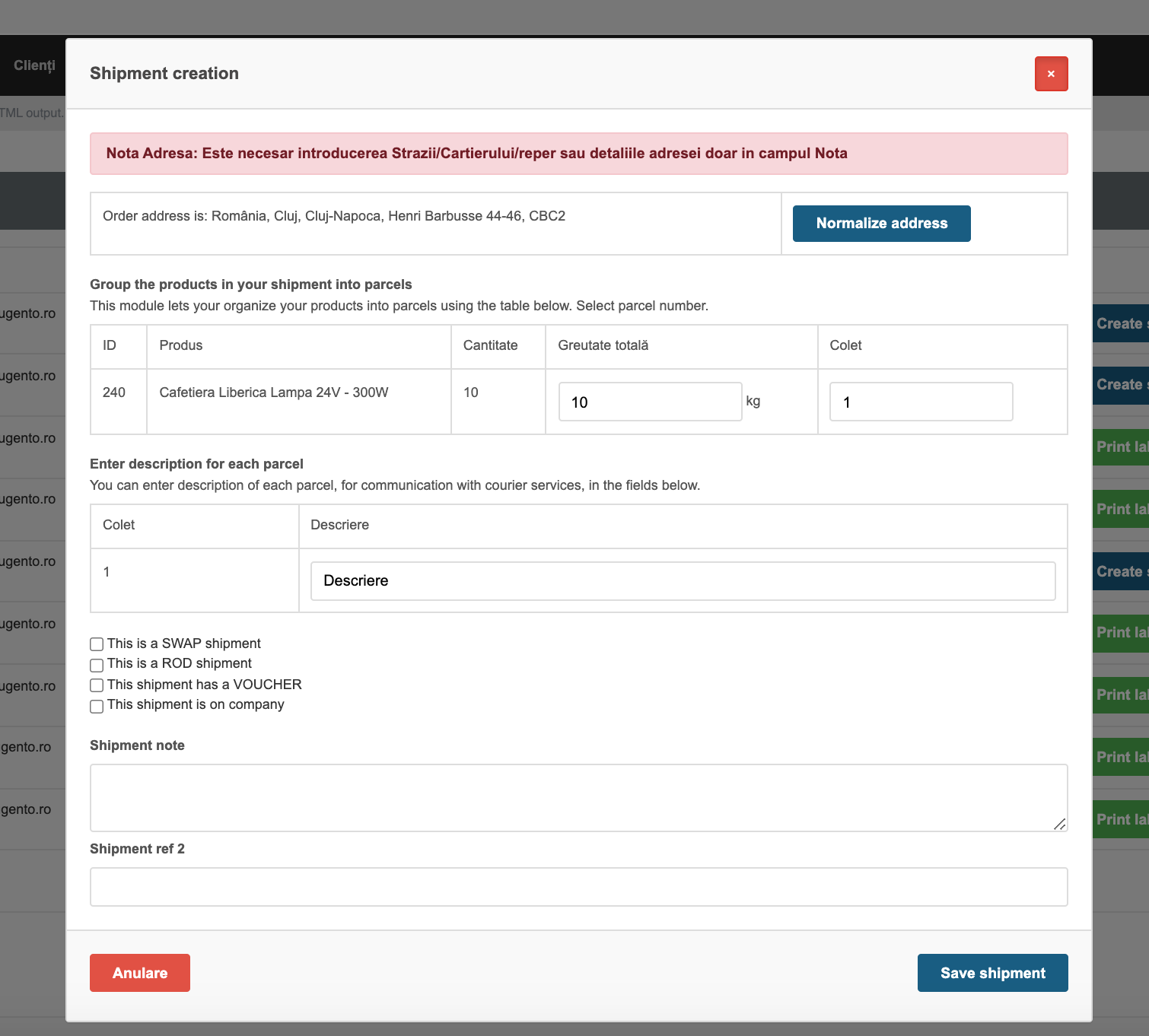This screenshot has width=1149, height=1036.
Task: Click the 'Enter description for each parcel' heading
Action: click(196, 464)
